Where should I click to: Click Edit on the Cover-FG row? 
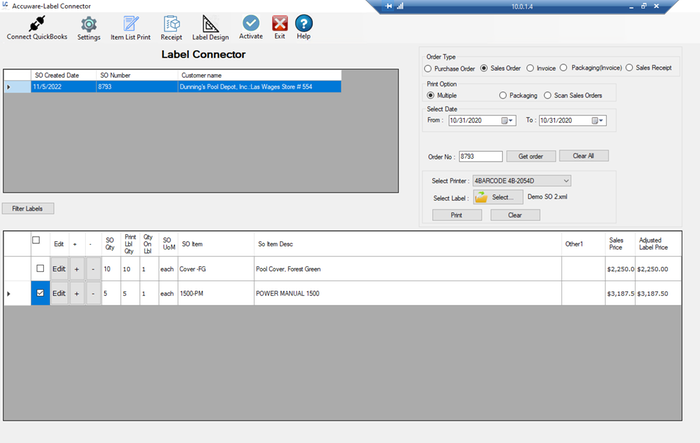coord(59,269)
